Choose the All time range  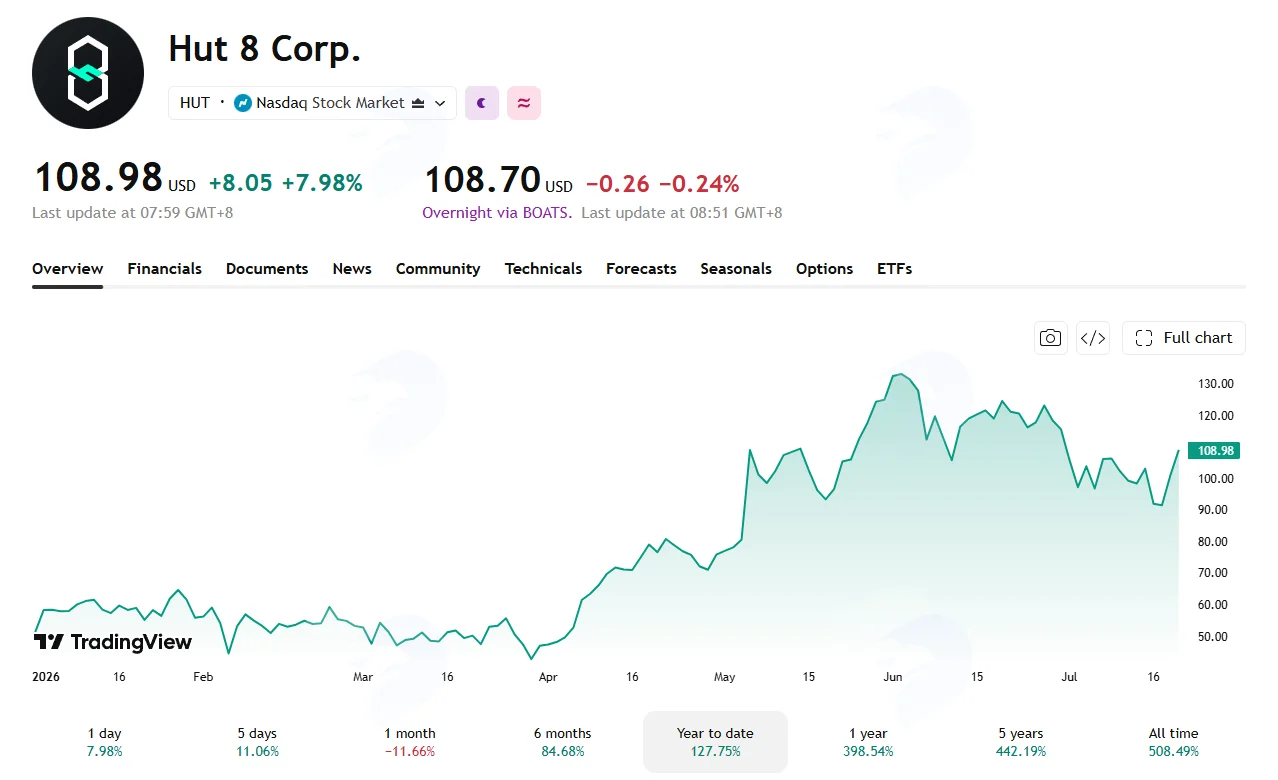tap(1173, 742)
